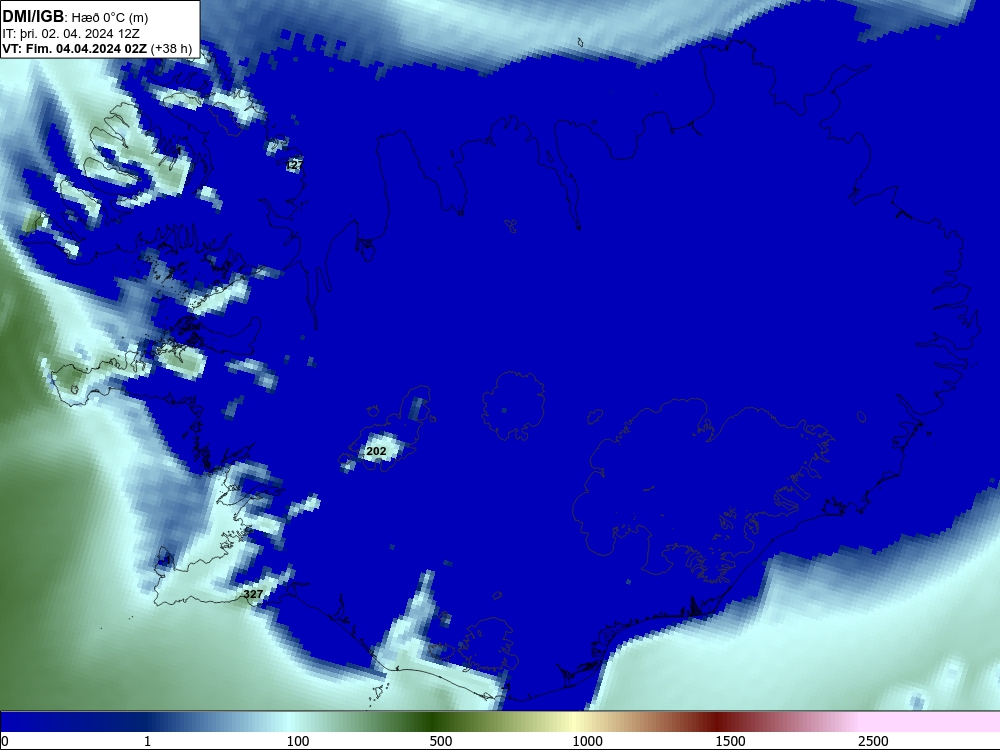This screenshot has width=1000, height=750.
Task: Click the '2500' tick on the color scale
Action: [x=873, y=741]
